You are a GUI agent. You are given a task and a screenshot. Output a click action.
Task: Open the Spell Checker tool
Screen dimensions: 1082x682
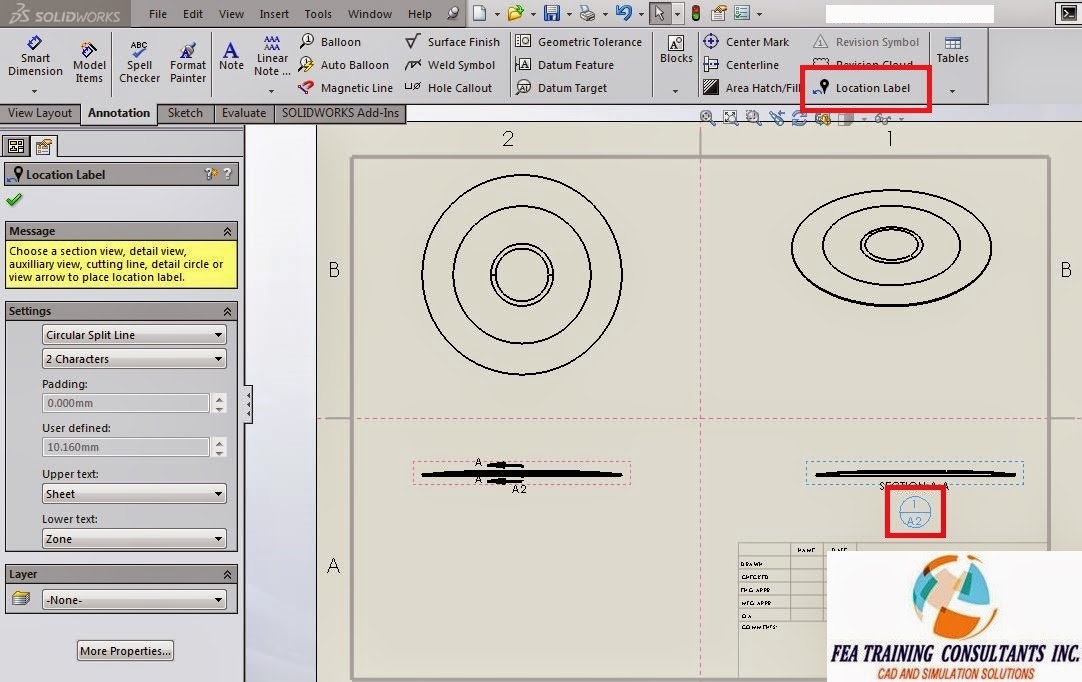click(139, 60)
